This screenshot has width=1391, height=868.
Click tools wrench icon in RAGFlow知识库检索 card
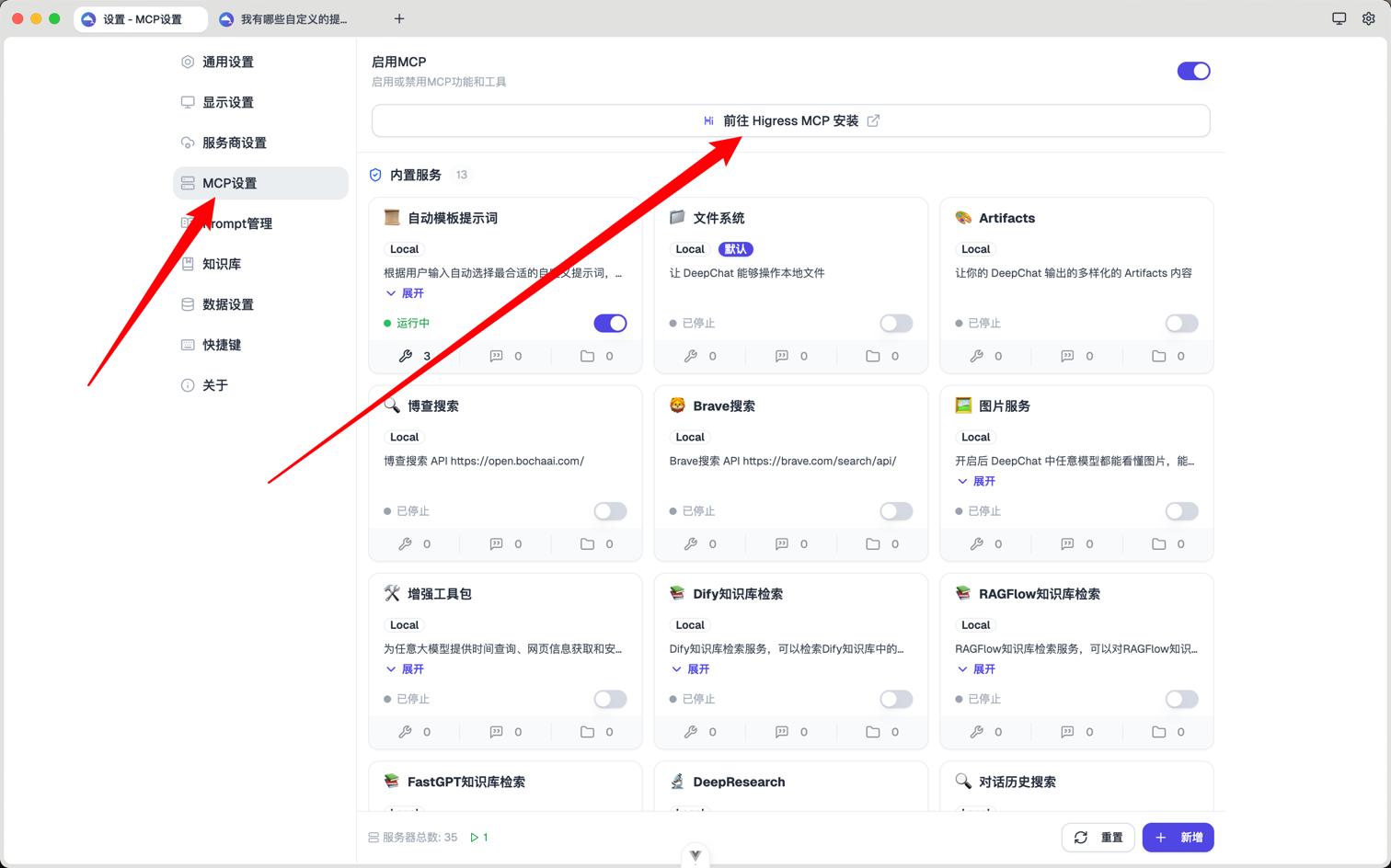click(977, 732)
